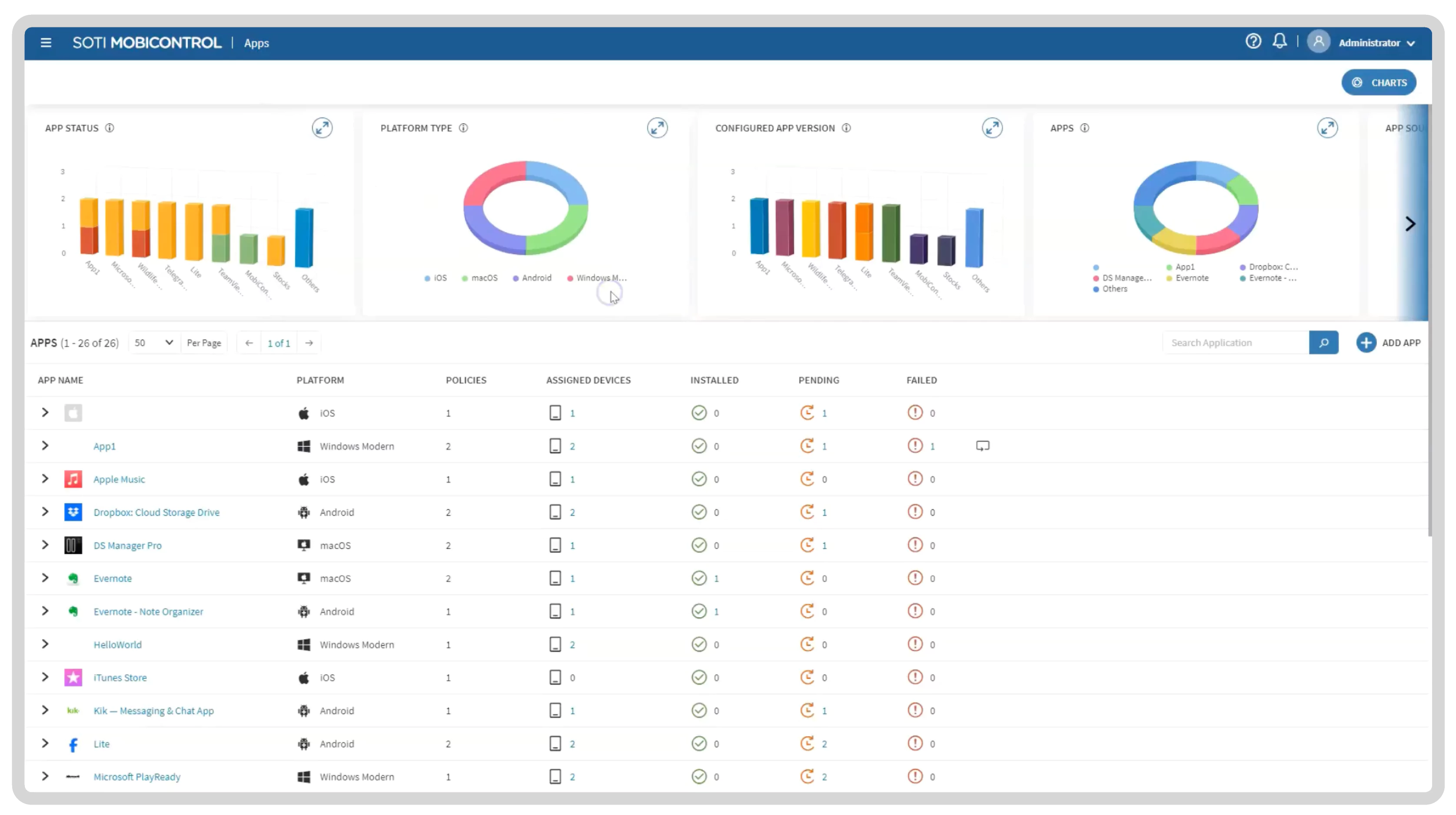Open the notifications bell

[x=1280, y=42]
